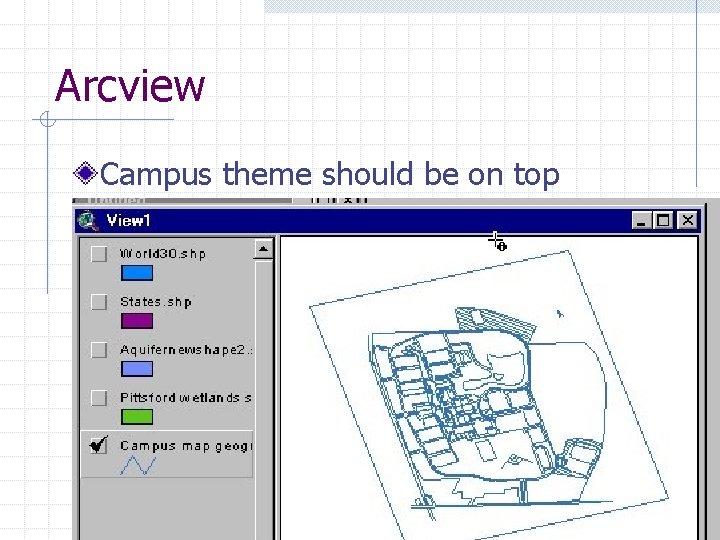Image resolution: width=720 pixels, height=540 pixels.
Task: Select the Pittsford wetlands theme label
Action: 186,398
